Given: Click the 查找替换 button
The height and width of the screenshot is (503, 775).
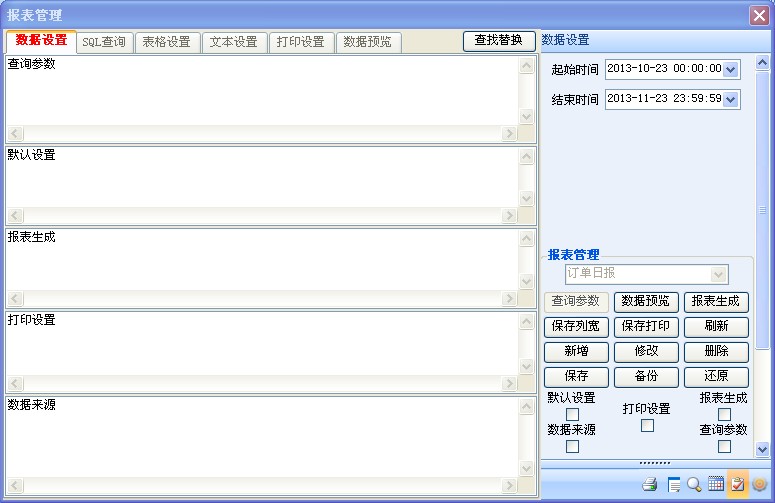Looking at the screenshot, I should tap(499, 41).
